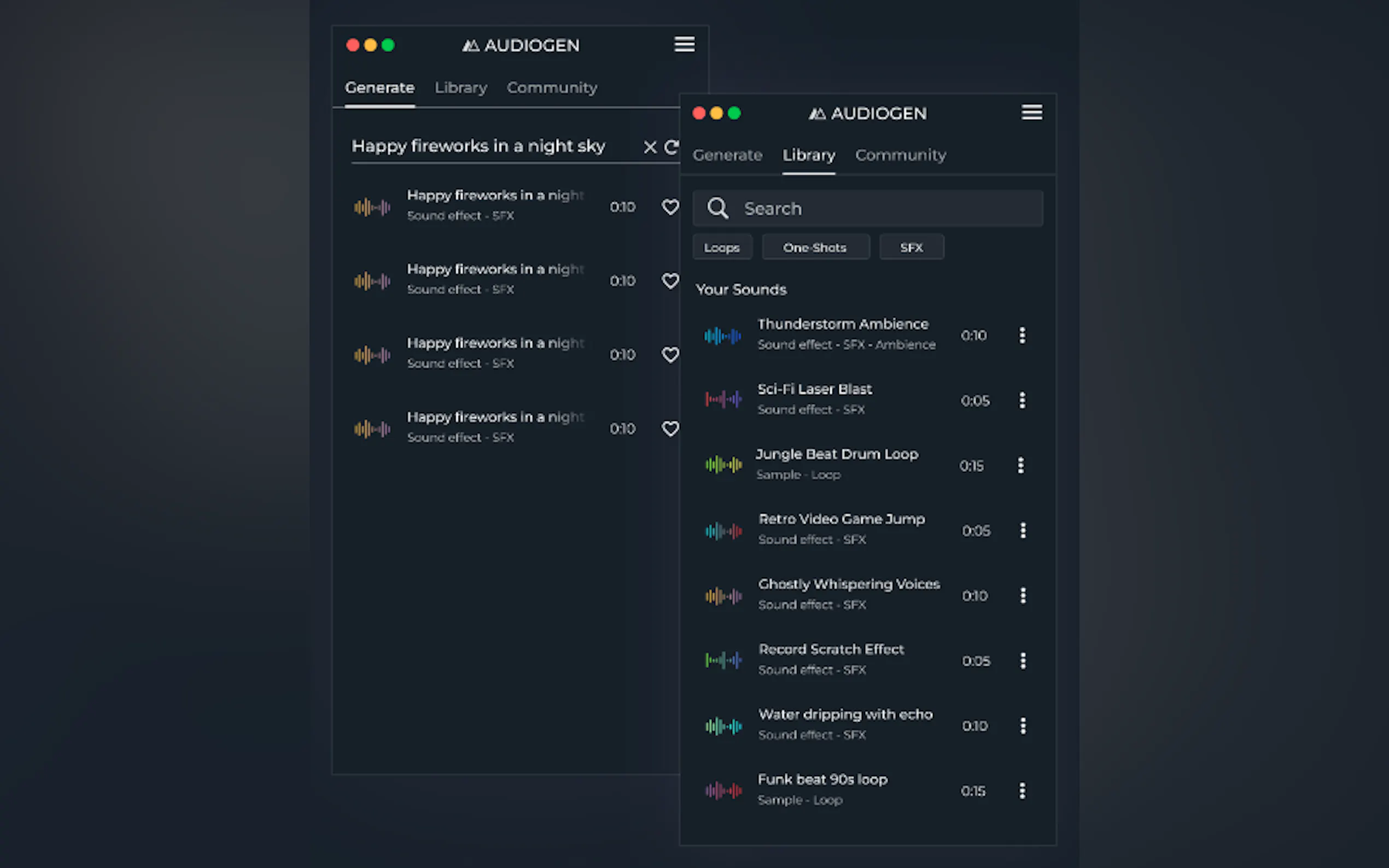Favorite the first fireworks result with the heart
This screenshot has width=1389, height=868.
click(669, 207)
